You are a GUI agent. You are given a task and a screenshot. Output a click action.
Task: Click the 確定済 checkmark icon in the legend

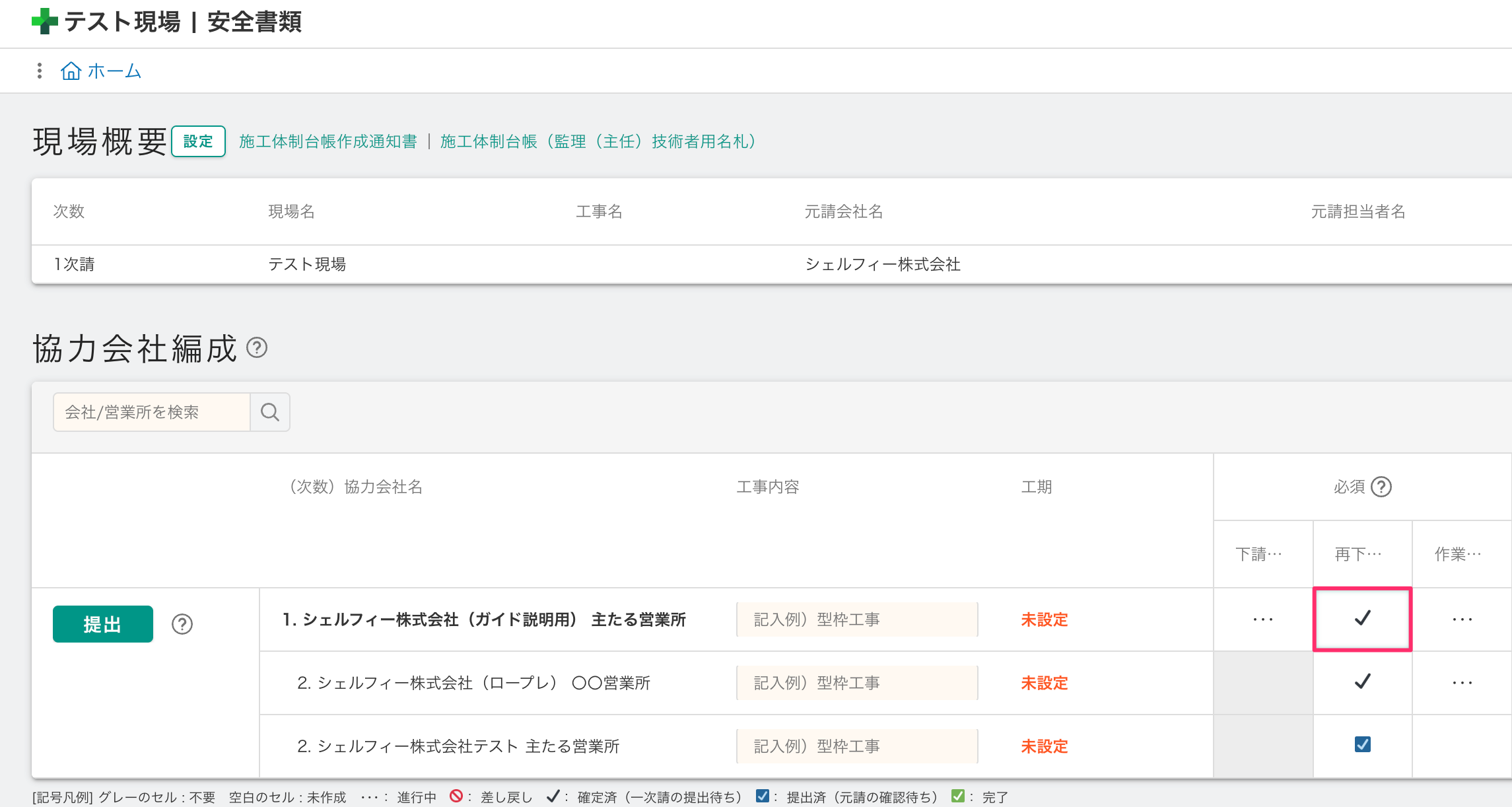tap(553, 796)
